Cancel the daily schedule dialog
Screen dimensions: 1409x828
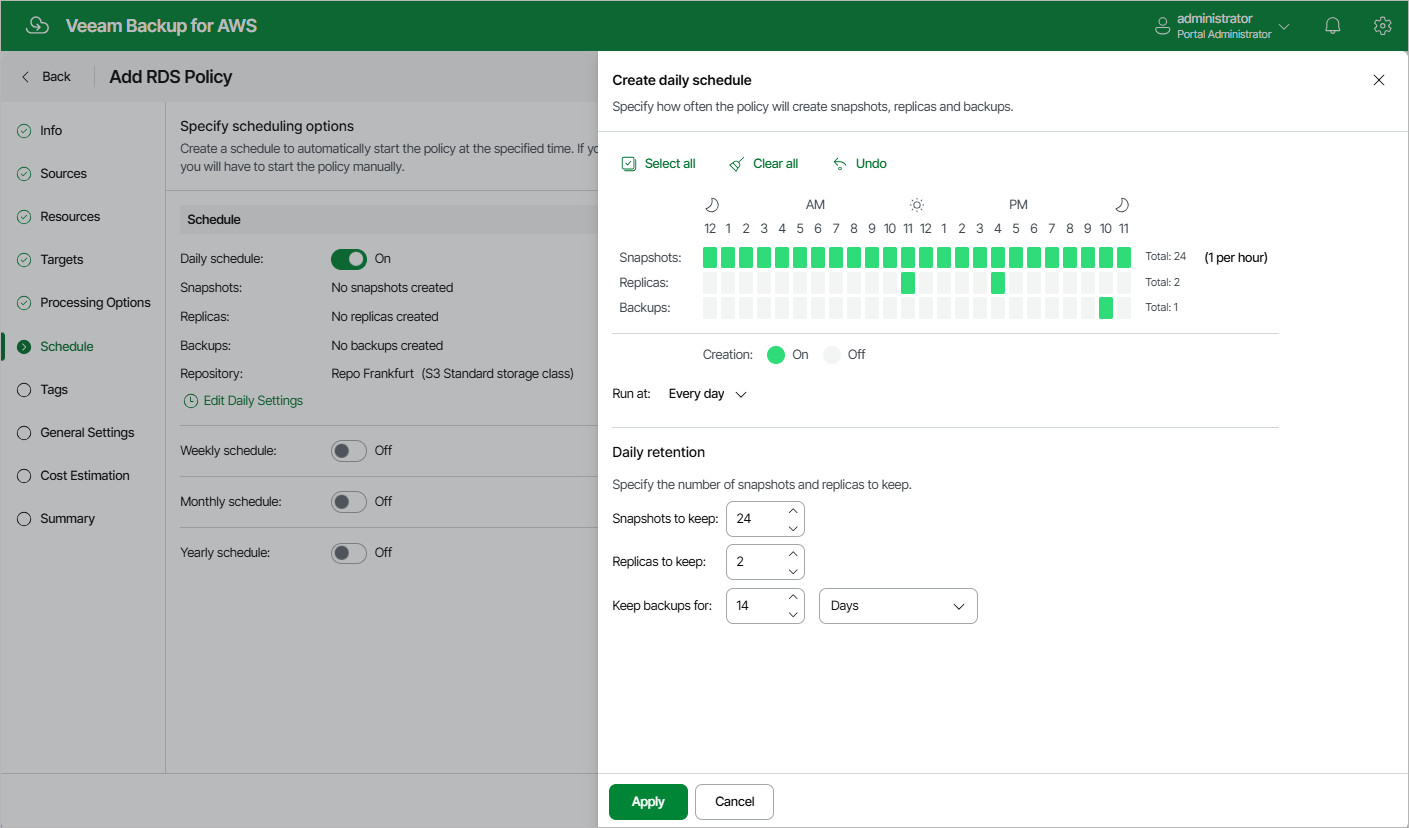pos(735,802)
